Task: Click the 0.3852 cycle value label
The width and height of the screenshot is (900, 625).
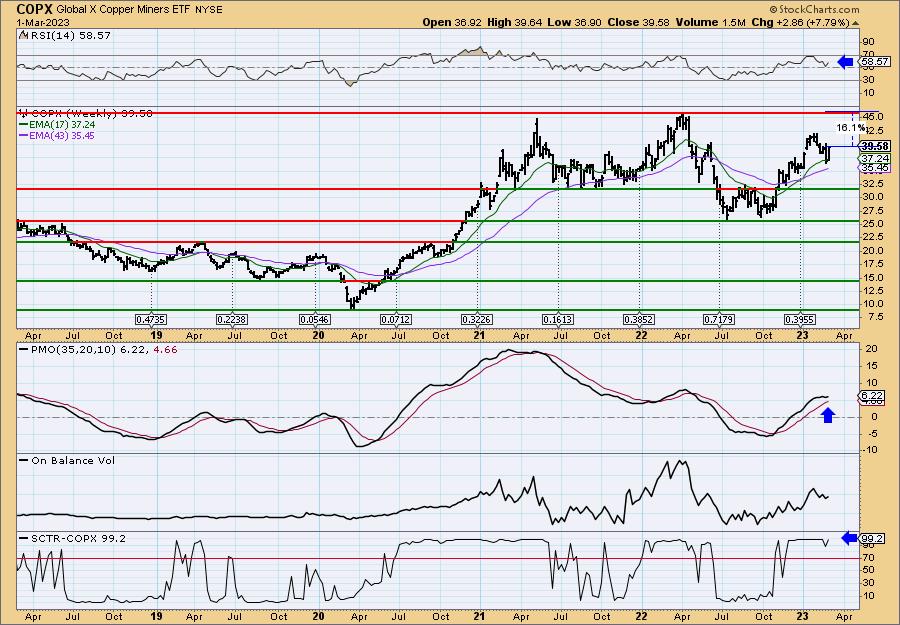Action: tap(639, 319)
